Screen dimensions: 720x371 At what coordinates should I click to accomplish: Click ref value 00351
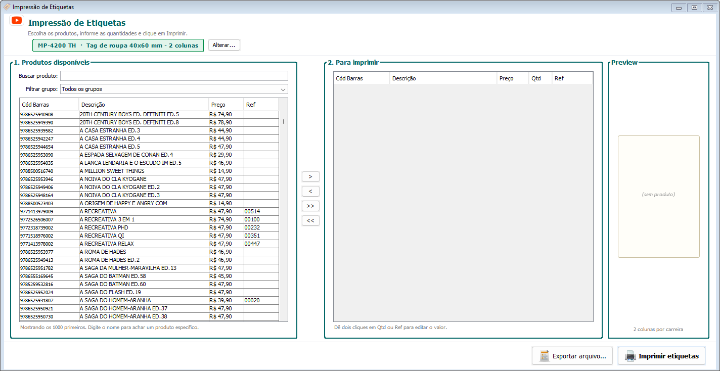click(253, 236)
